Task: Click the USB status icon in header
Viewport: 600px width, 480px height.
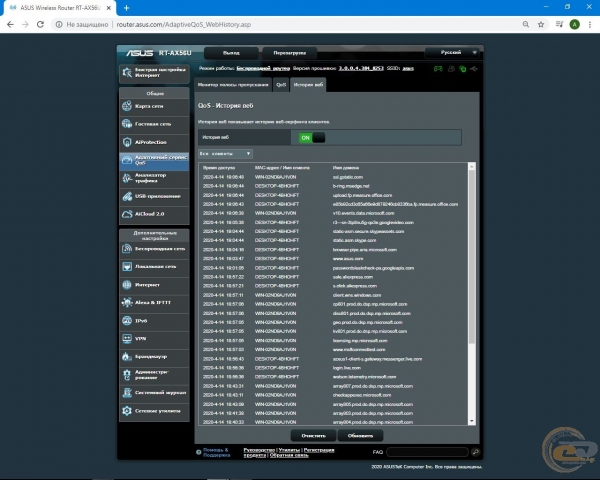Action: coord(474,69)
